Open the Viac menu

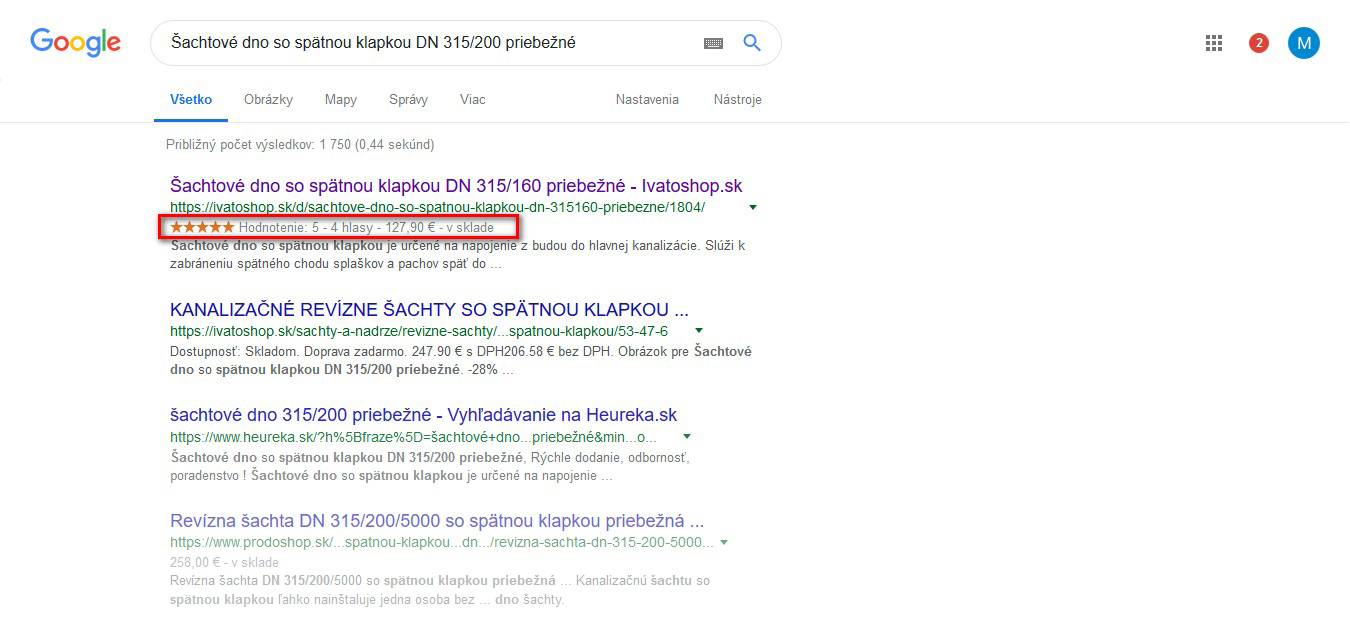click(473, 100)
